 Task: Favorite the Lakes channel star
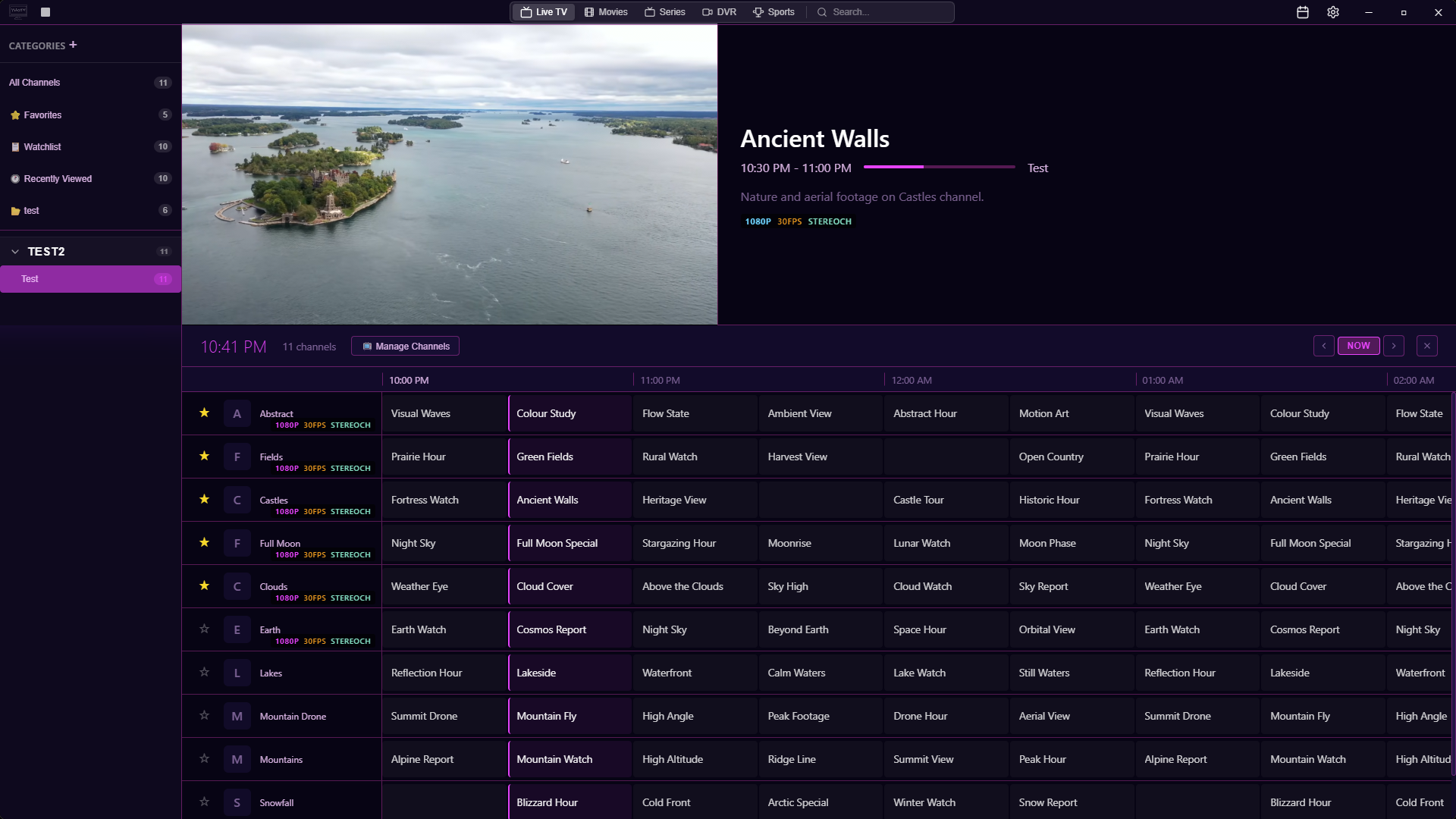point(204,672)
